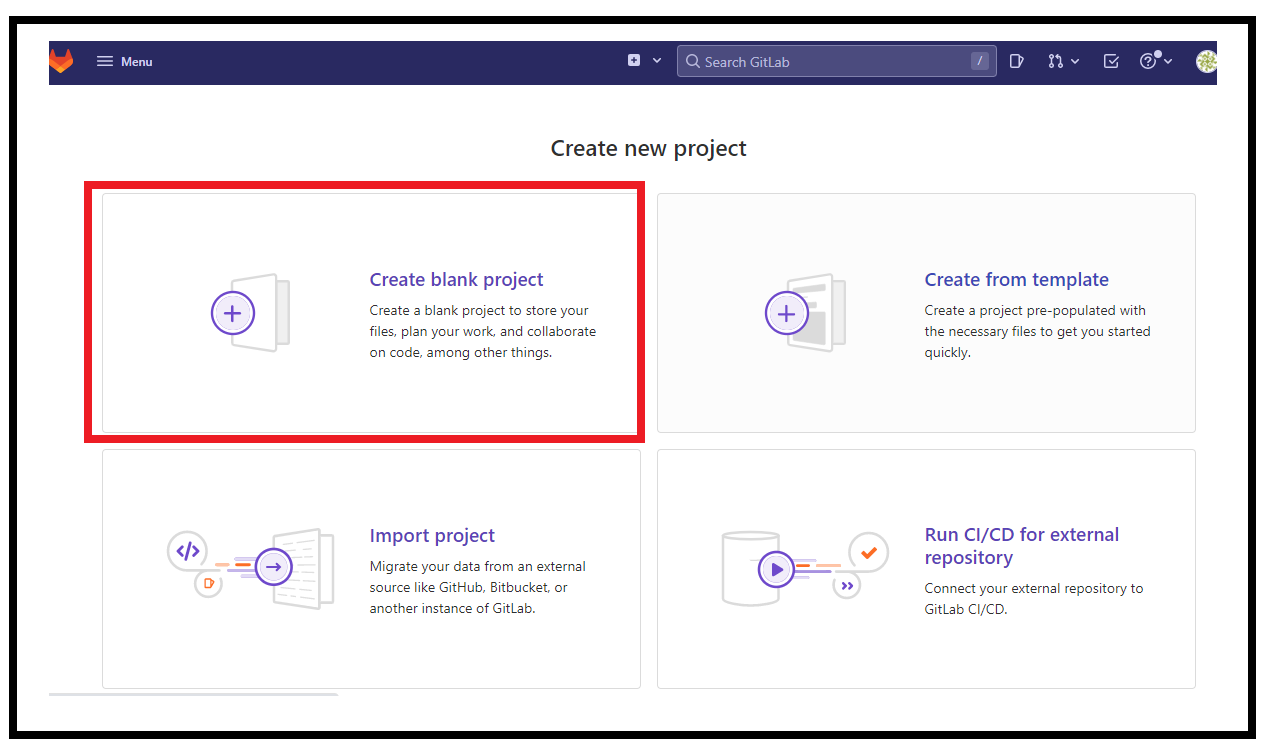Open the To-Do List icon
The image size is (1274, 750).
tap(1110, 61)
